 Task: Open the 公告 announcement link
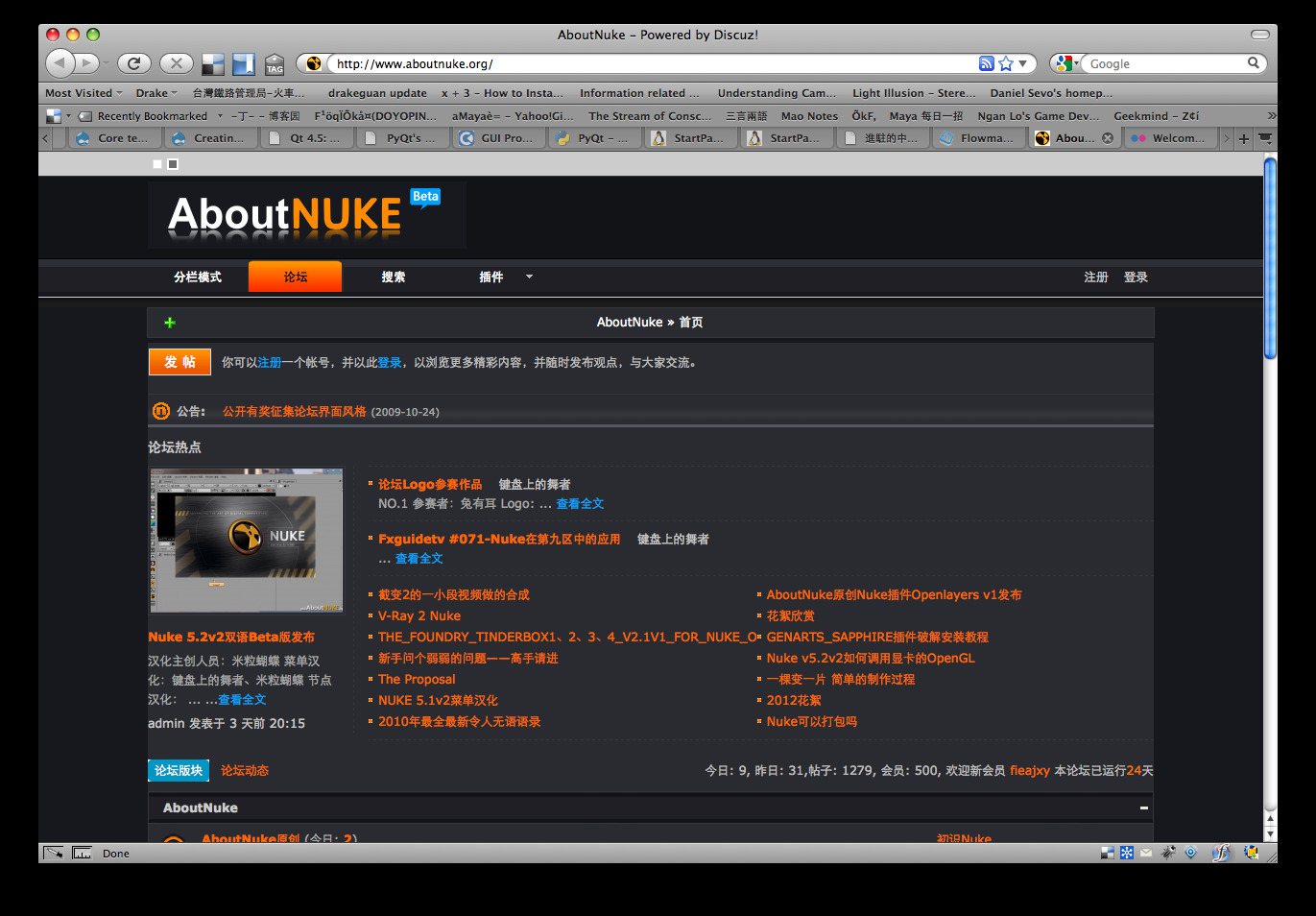tap(295, 411)
